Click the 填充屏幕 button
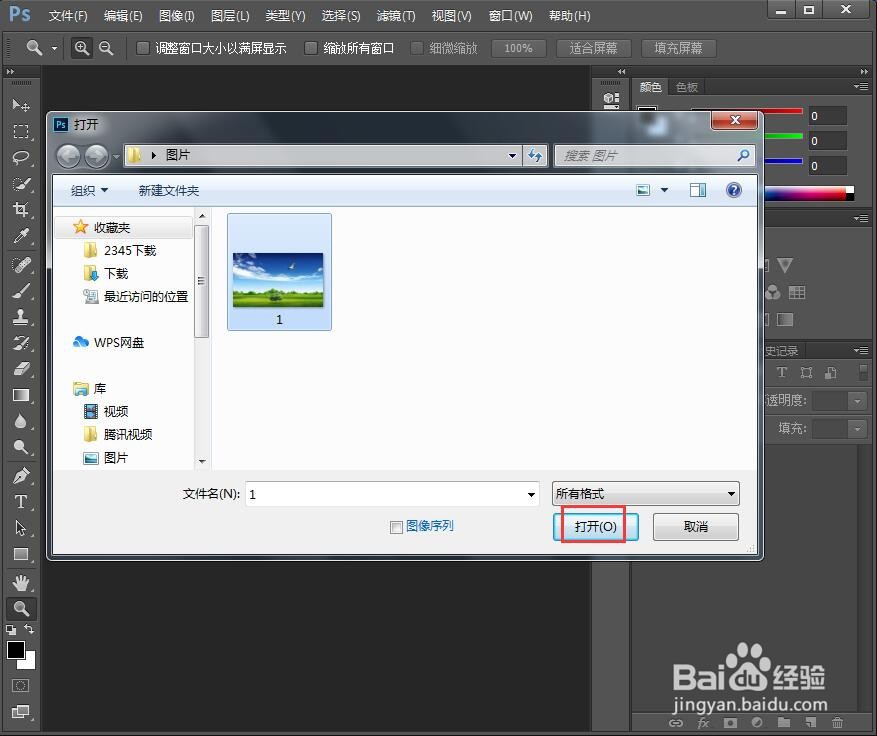The height and width of the screenshot is (736, 877). pyautogui.click(x=678, y=48)
